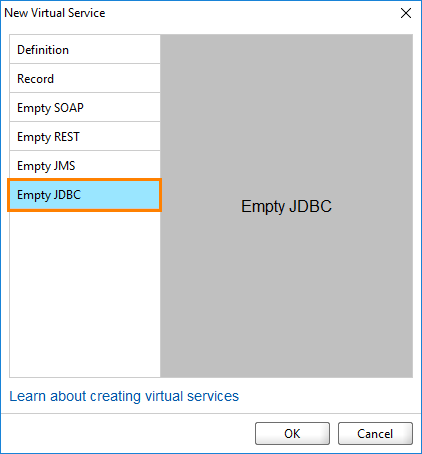
Task: Click the Empty JDBC preview label
Action: [286, 206]
